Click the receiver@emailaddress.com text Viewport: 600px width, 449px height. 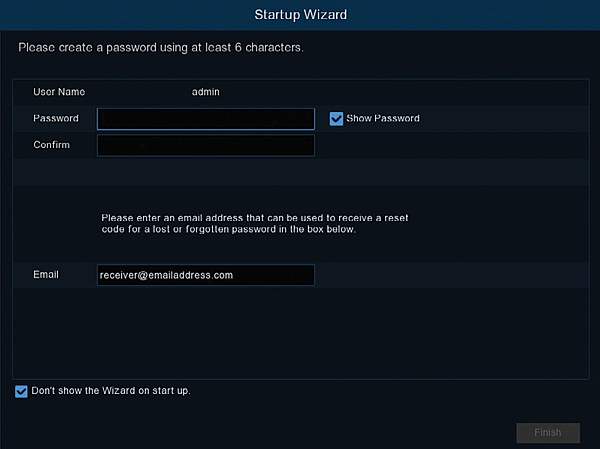[166, 275]
